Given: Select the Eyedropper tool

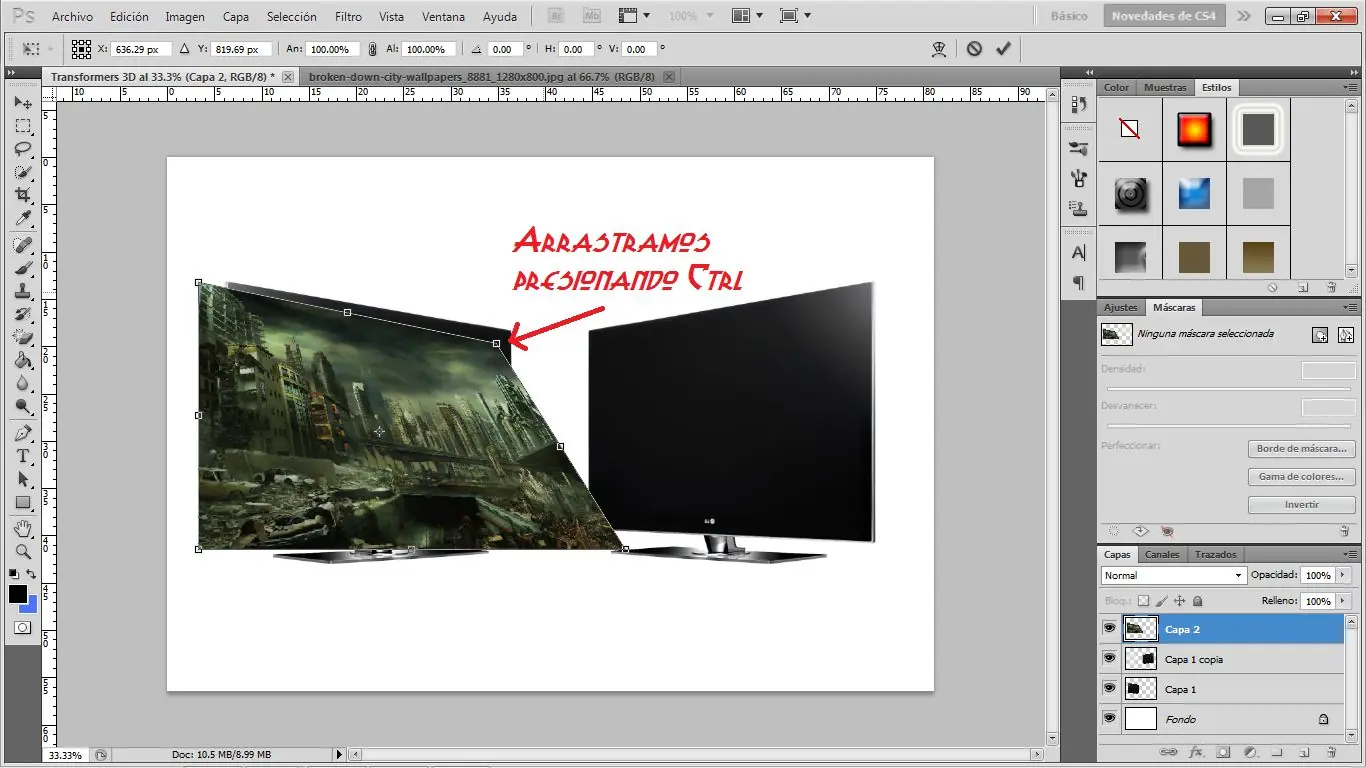Looking at the screenshot, I should (x=22, y=218).
